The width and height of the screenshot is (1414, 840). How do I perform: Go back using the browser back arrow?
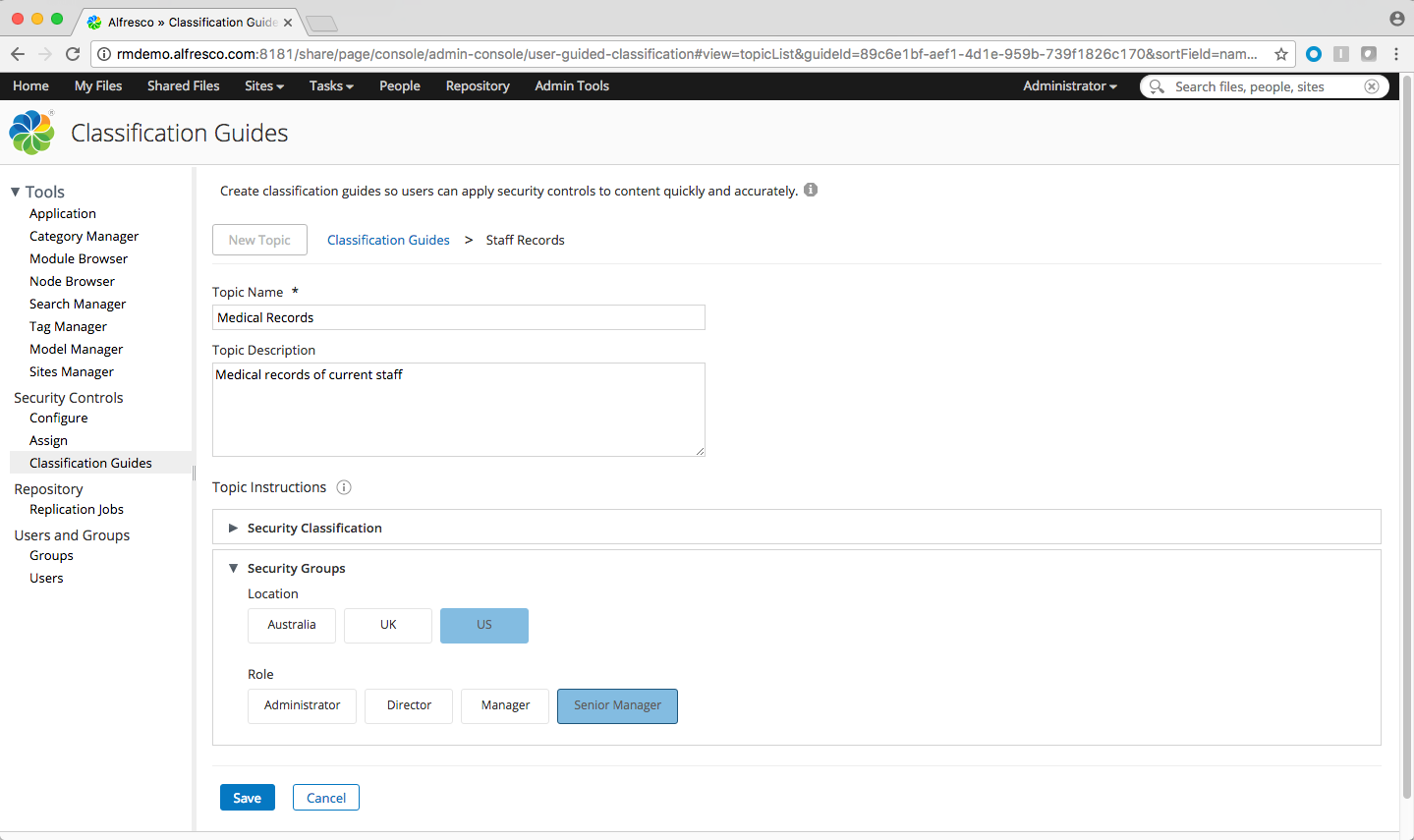tap(18, 54)
